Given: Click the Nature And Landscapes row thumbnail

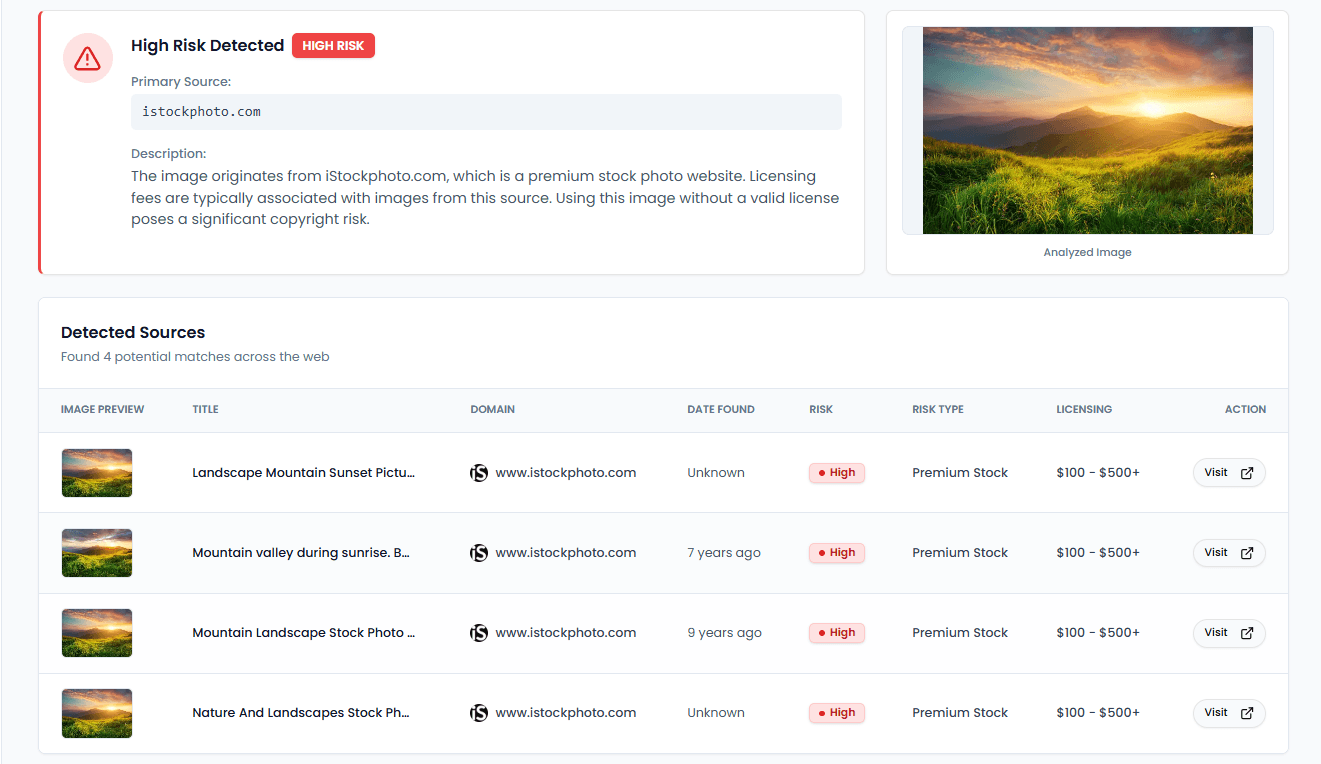Looking at the screenshot, I should pos(96,712).
